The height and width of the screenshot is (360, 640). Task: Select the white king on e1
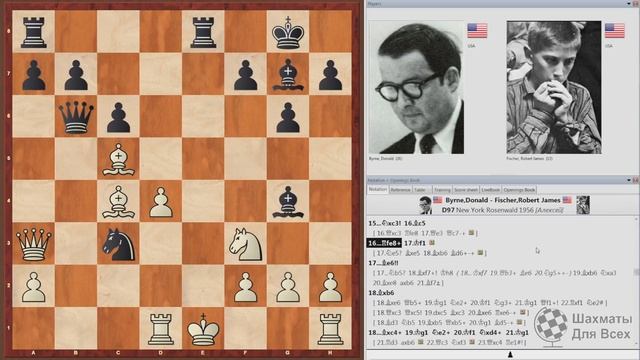[x=203, y=329]
